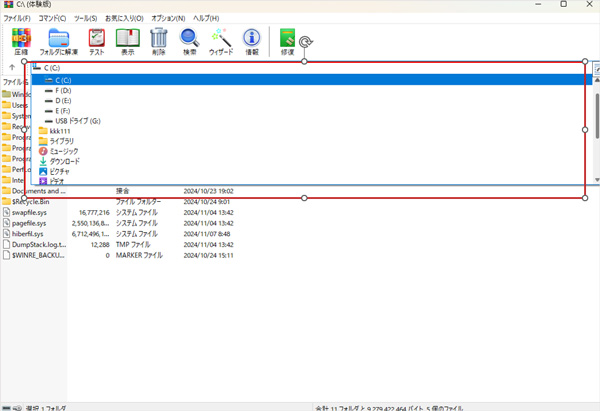Image resolution: width=600 pixels, height=411 pixels.
Task: Open the 検索 magnifier search tool
Action: pyautogui.click(x=190, y=41)
